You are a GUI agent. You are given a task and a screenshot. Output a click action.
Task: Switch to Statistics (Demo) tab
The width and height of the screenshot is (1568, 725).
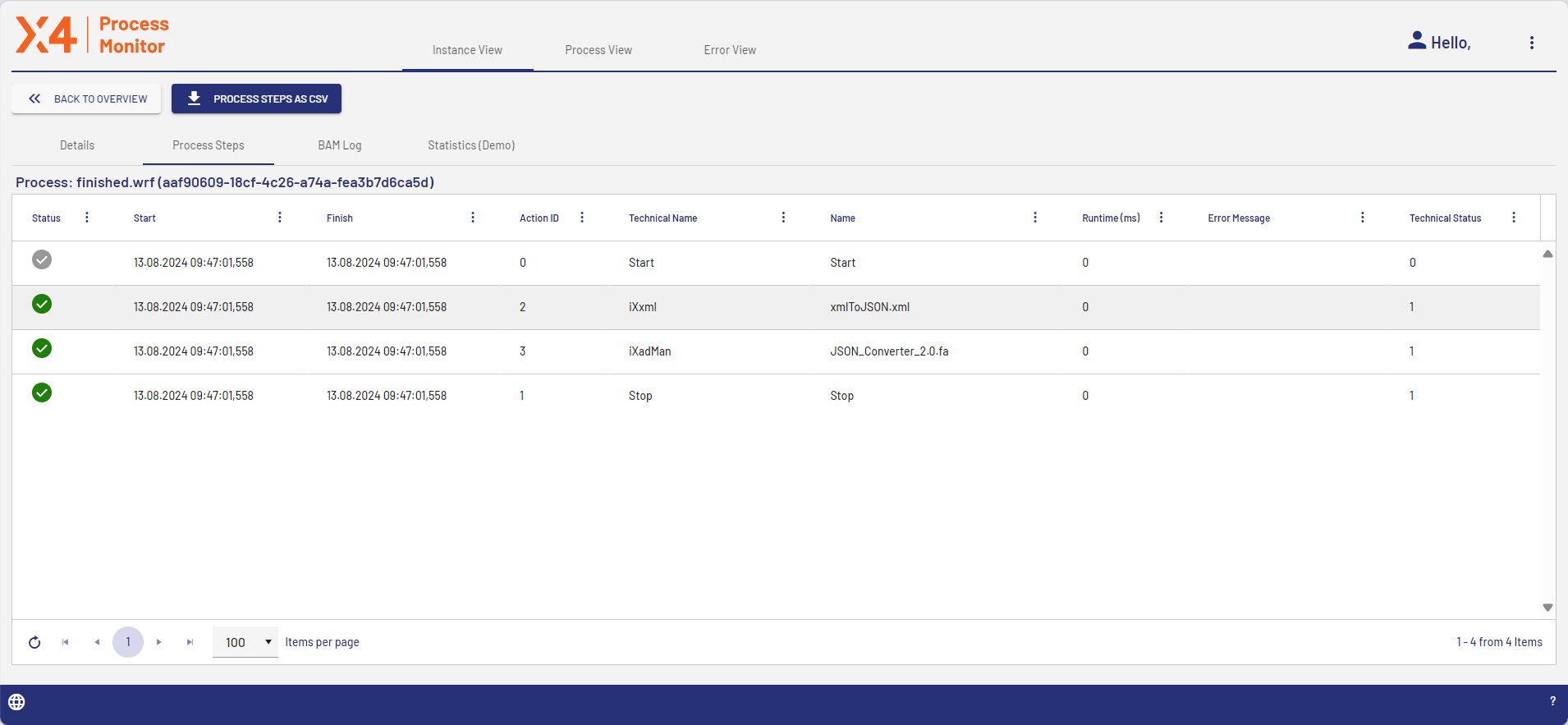tap(470, 145)
